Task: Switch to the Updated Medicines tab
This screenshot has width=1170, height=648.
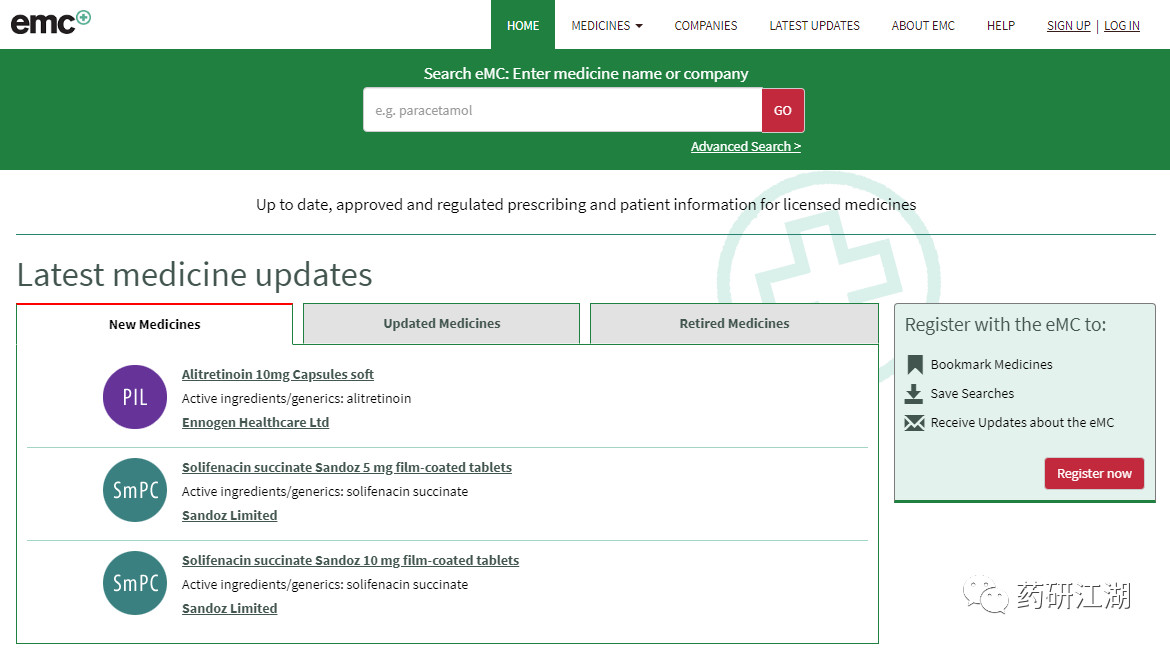Action: pyautogui.click(x=442, y=323)
